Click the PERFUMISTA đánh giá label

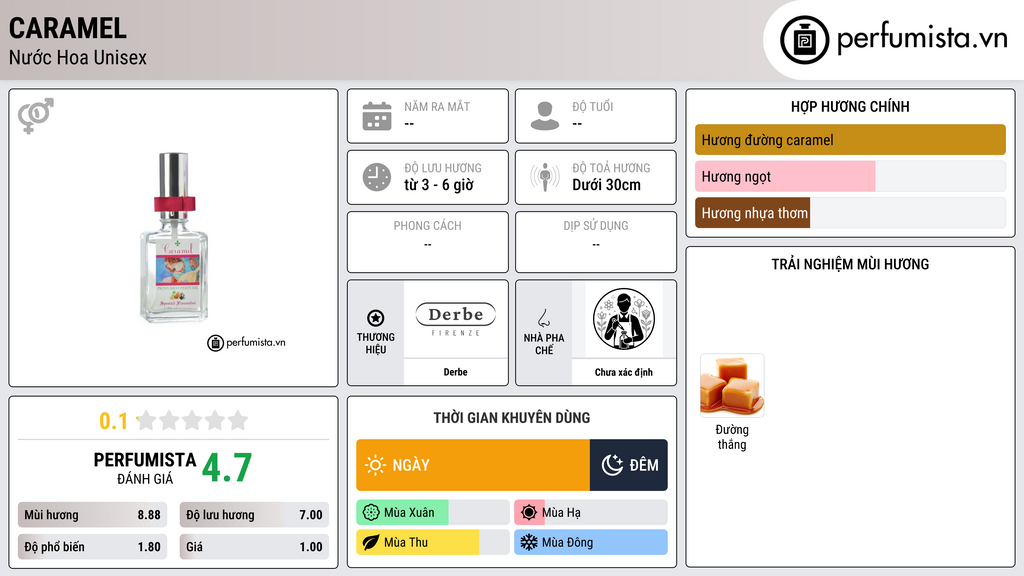145,468
